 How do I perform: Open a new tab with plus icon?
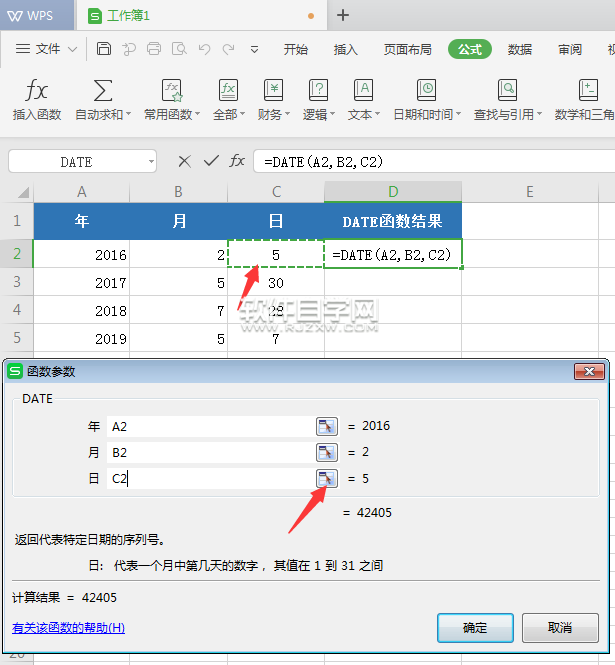pos(343,15)
